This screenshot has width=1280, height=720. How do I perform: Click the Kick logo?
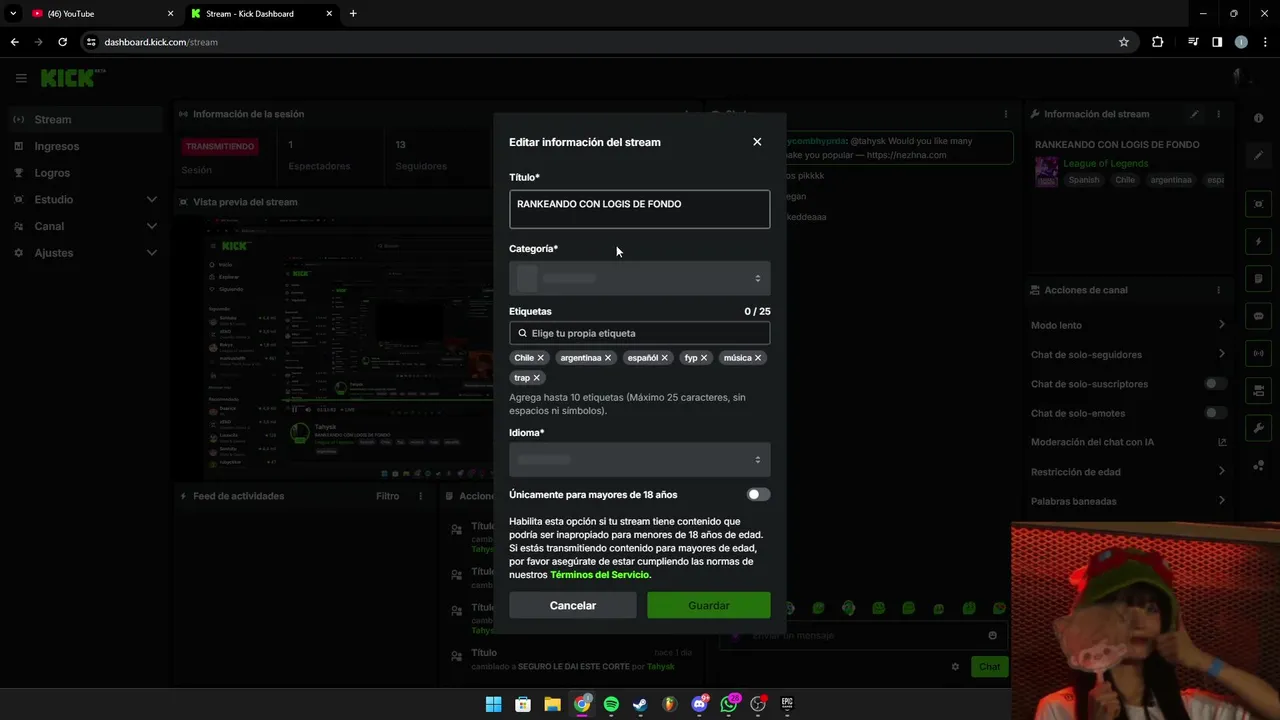pyautogui.click(x=70, y=78)
